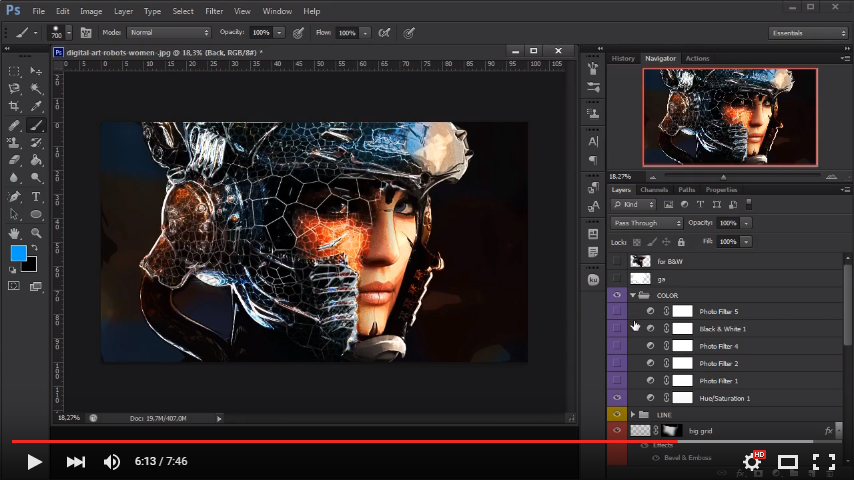Play the video

(34, 462)
